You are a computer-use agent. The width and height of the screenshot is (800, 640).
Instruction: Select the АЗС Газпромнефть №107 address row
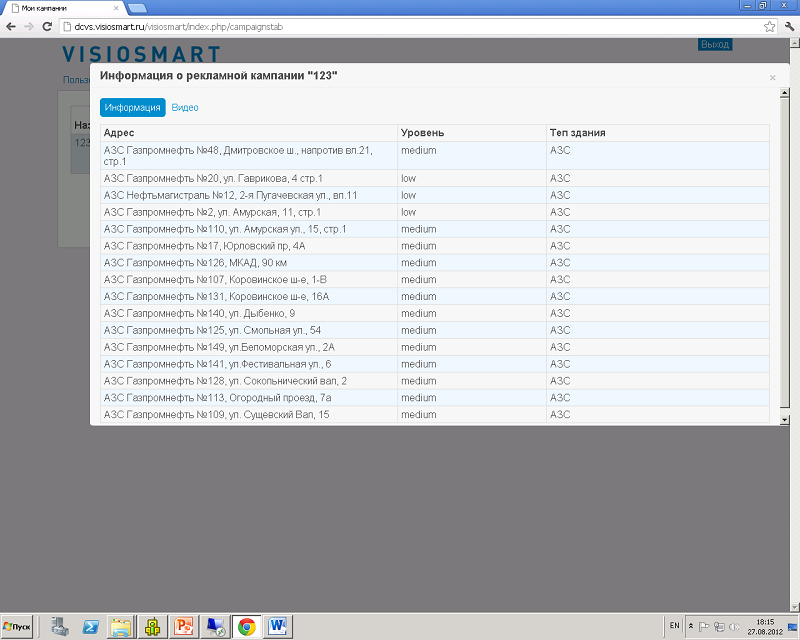[435, 279]
